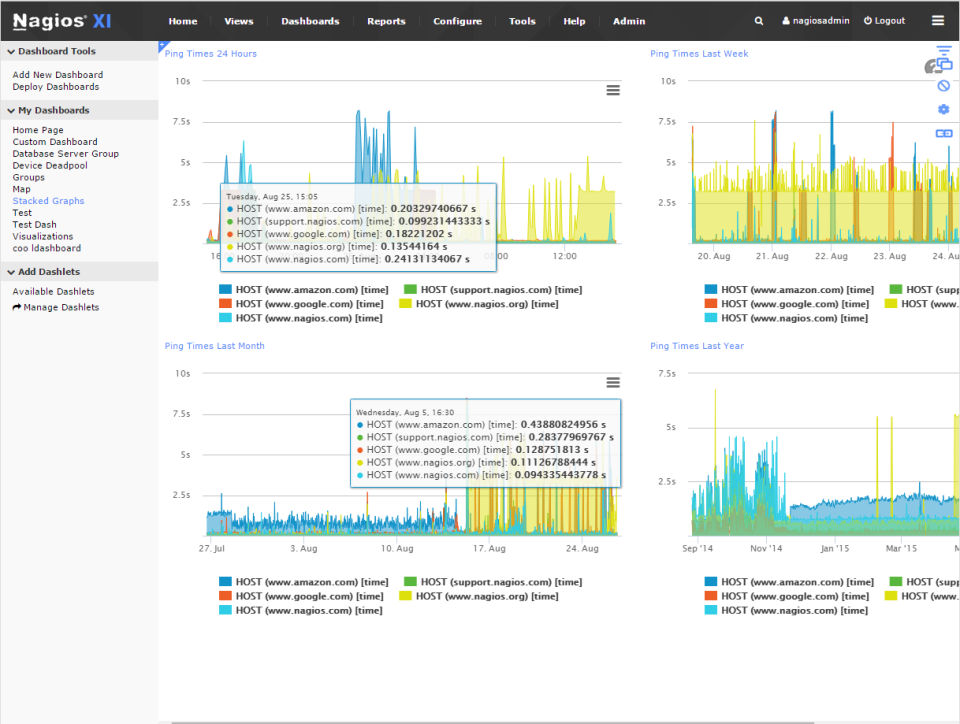Open Add New Dashboard link
This screenshot has width=960, height=724.
pos(57,75)
